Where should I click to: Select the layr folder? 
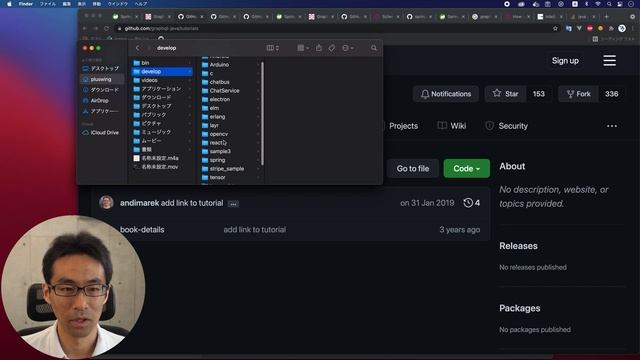pyautogui.click(x=230, y=125)
